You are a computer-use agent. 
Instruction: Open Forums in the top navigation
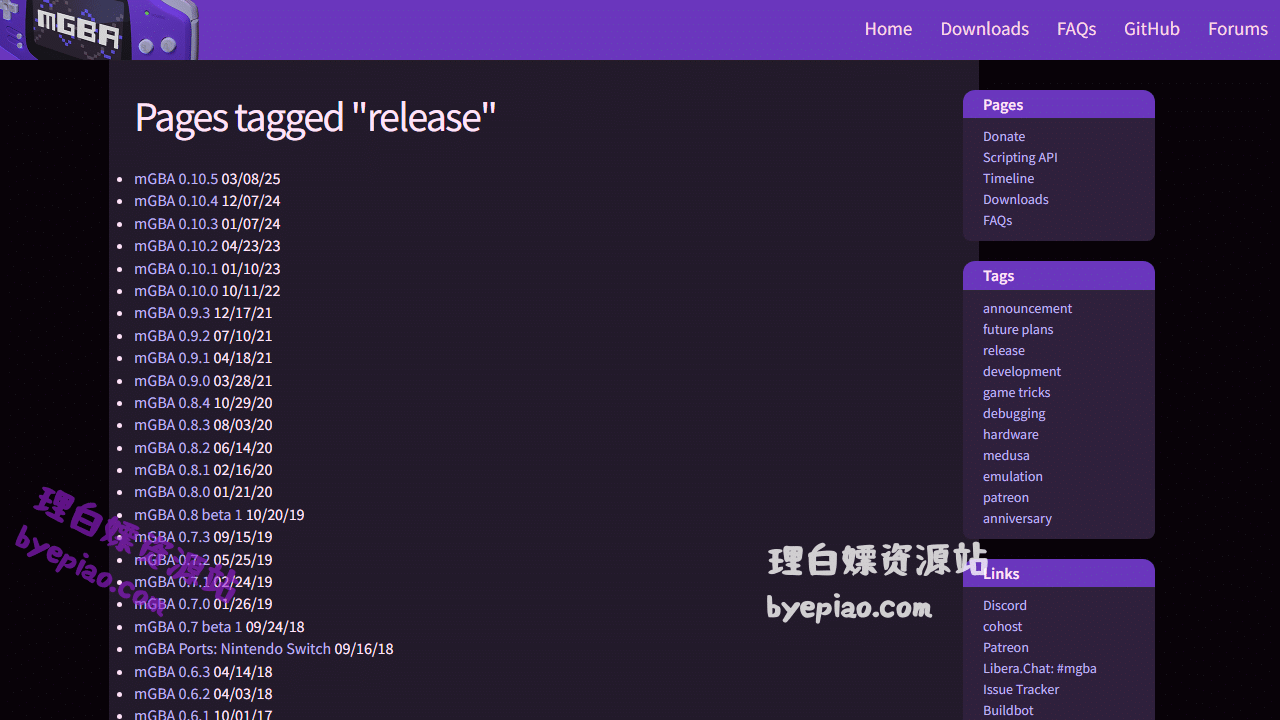point(1237,29)
